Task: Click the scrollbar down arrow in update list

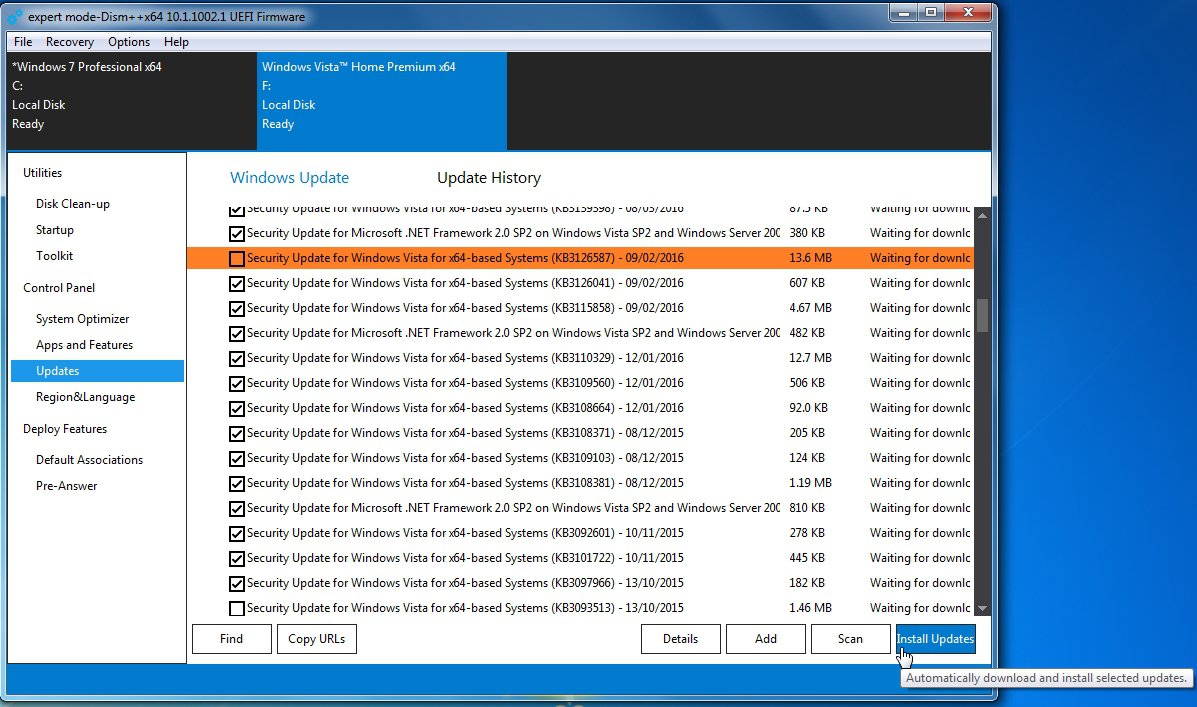Action: tap(982, 608)
